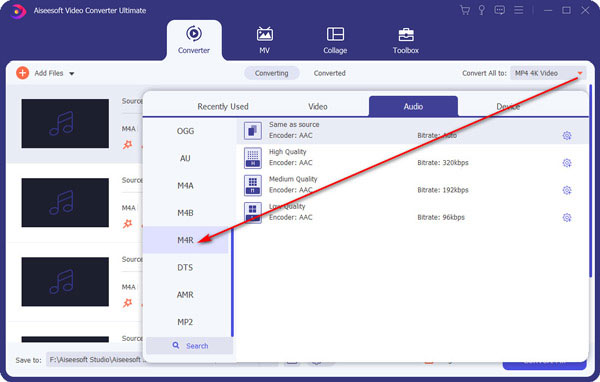This screenshot has height=382, width=600.
Task: Open the feedback chat icon
Action: tap(499, 10)
